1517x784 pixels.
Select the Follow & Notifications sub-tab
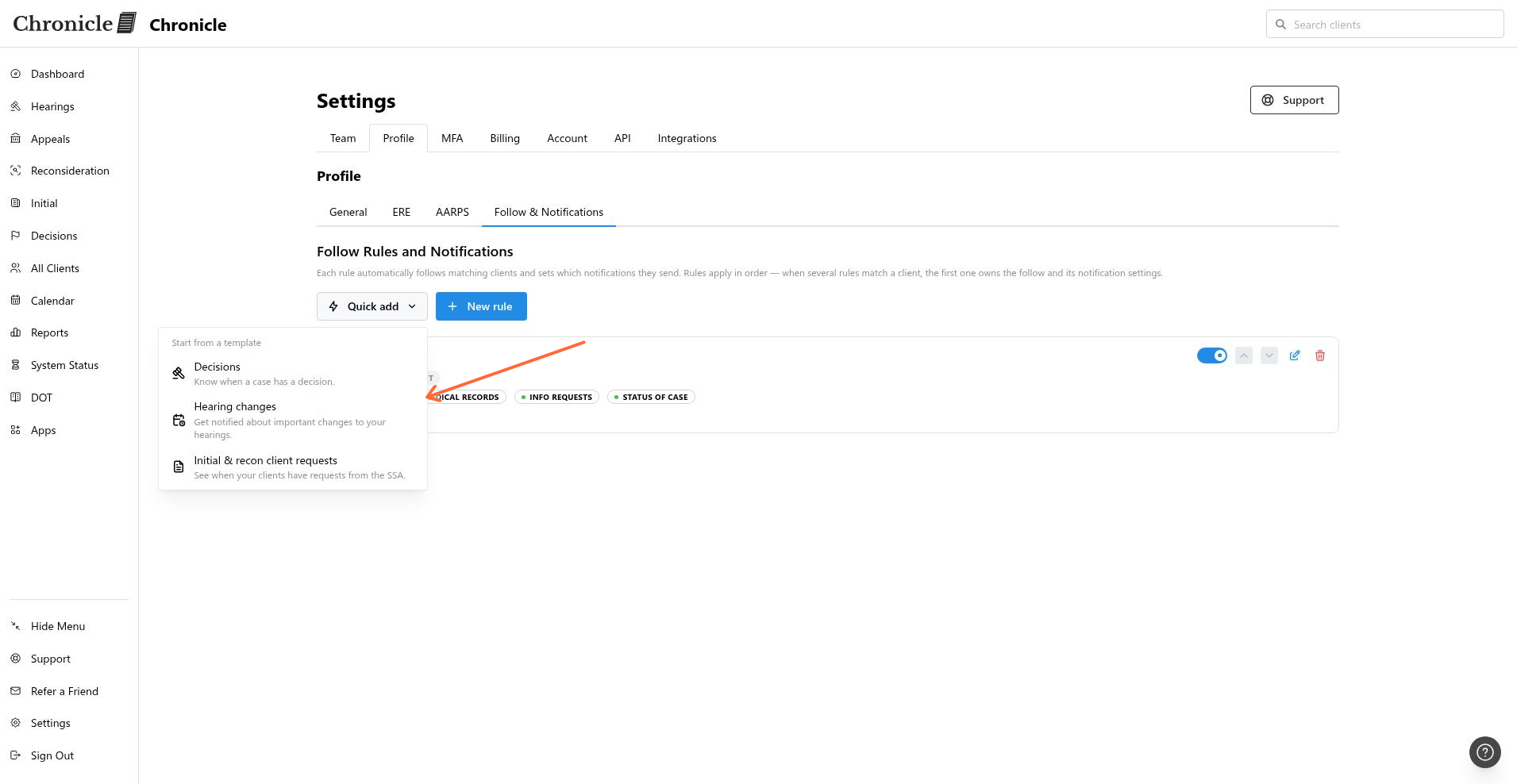(x=549, y=212)
